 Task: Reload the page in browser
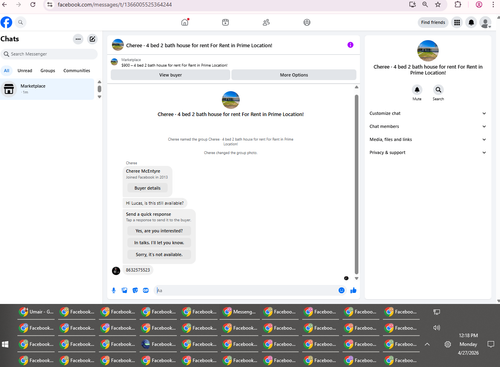[33, 5]
